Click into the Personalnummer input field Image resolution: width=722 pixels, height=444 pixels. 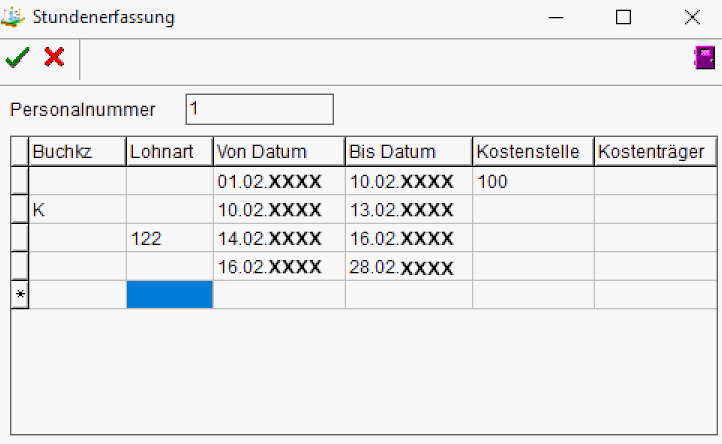pyautogui.click(x=259, y=109)
